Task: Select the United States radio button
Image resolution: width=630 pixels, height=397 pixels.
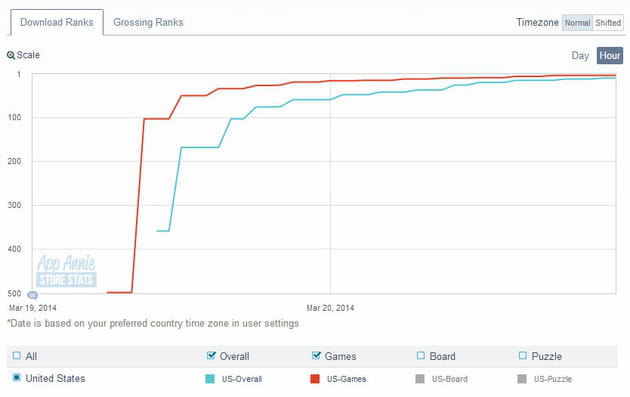Action: point(16,377)
